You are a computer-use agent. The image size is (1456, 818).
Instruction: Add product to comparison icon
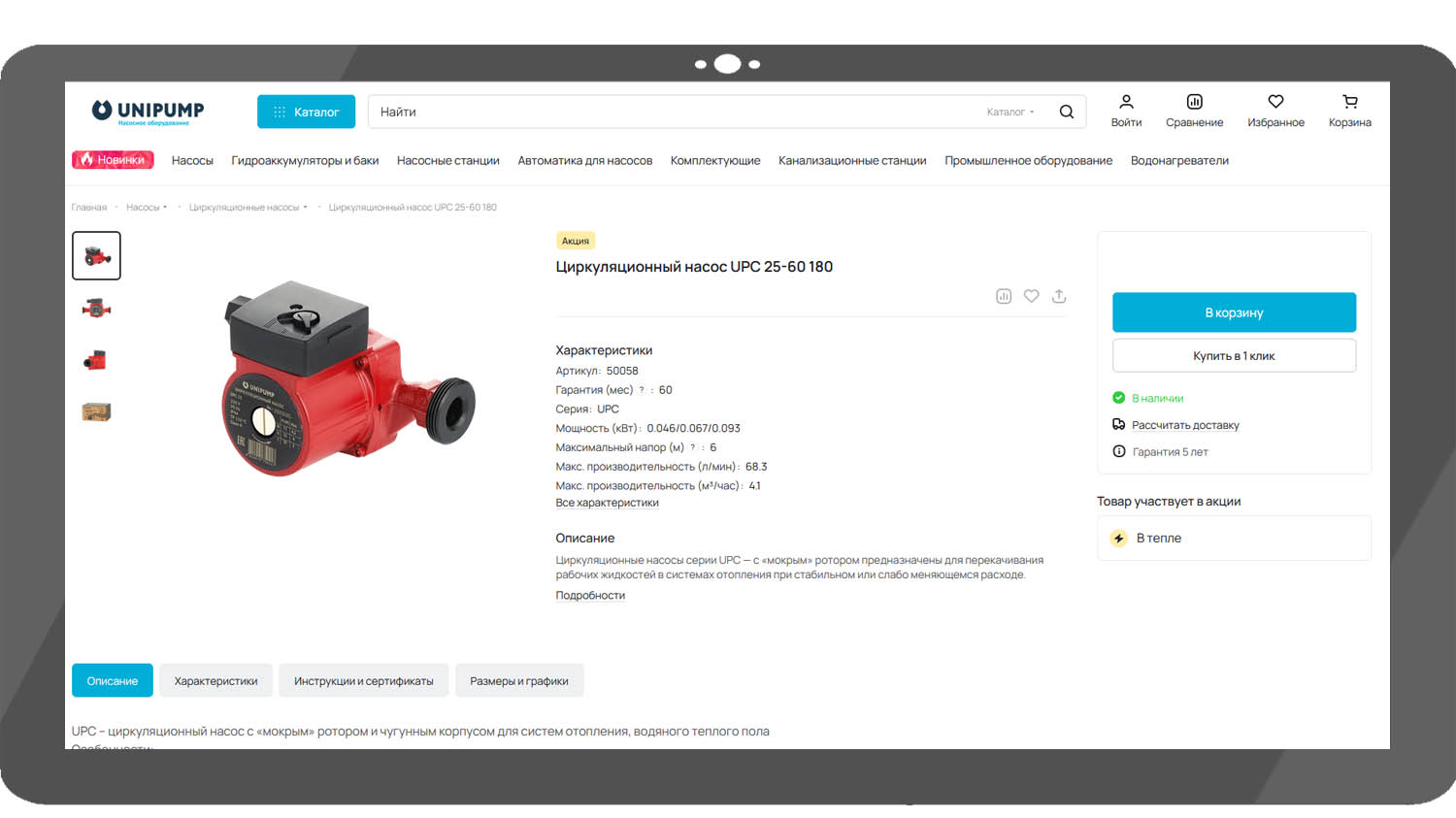(x=1004, y=296)
